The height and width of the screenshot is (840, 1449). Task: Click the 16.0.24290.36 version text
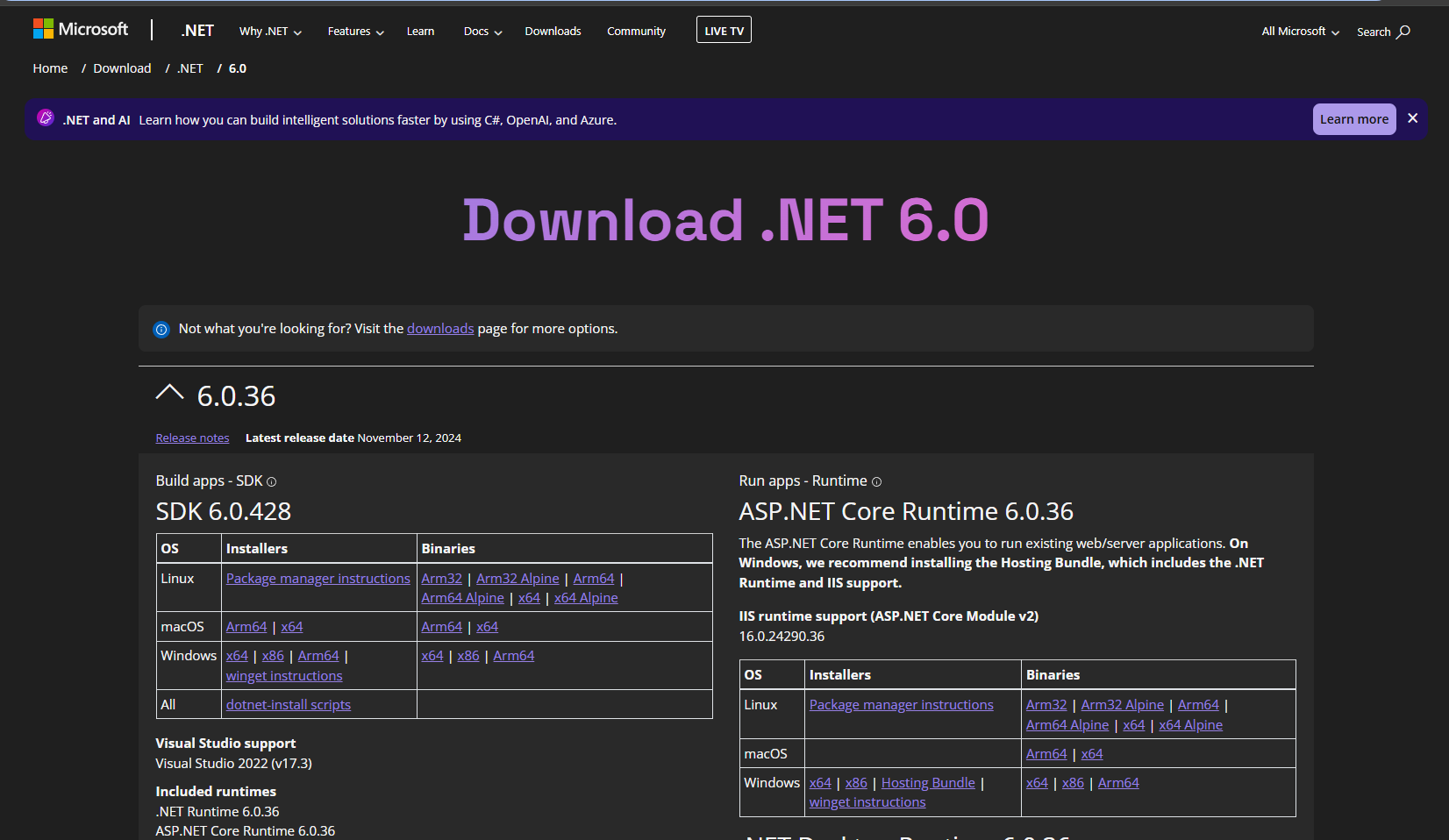pos(782,637)
